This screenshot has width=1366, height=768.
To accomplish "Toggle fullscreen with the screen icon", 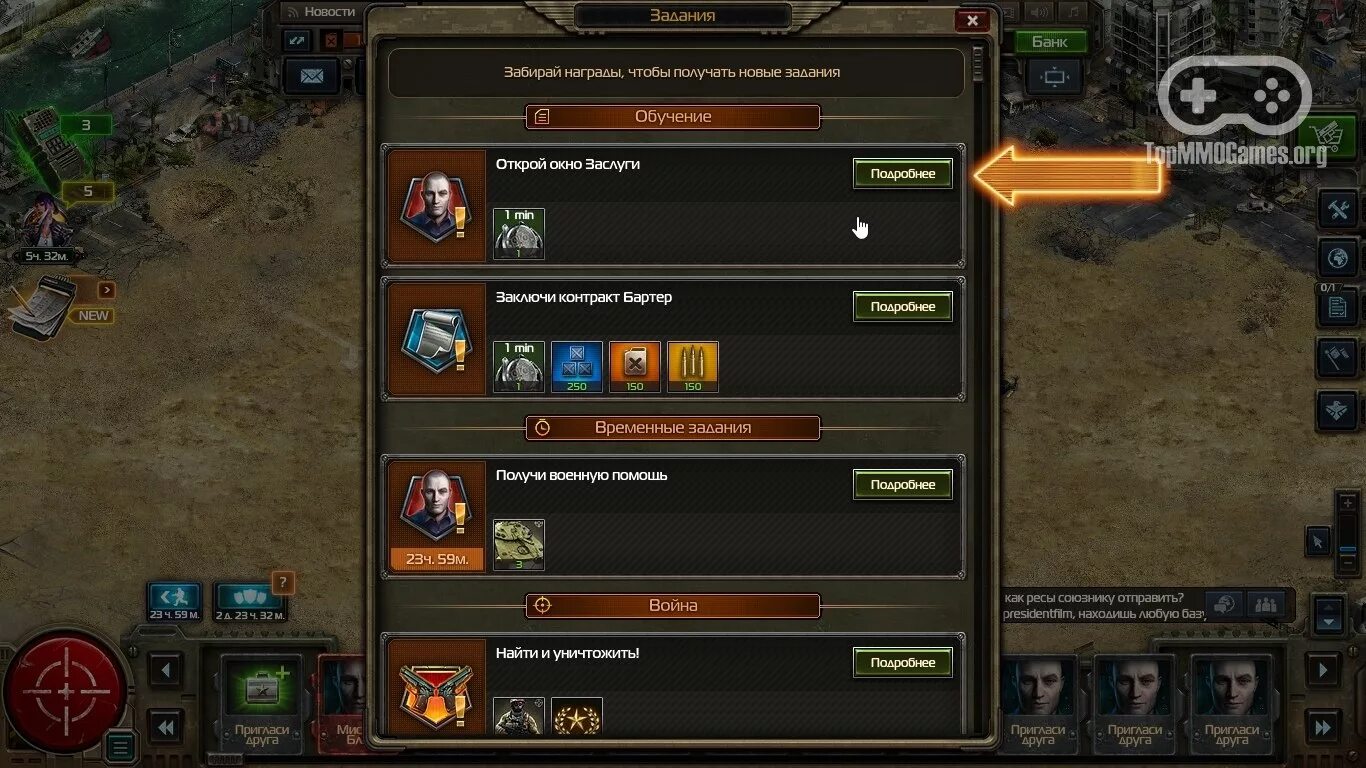I will point(1054,76).
